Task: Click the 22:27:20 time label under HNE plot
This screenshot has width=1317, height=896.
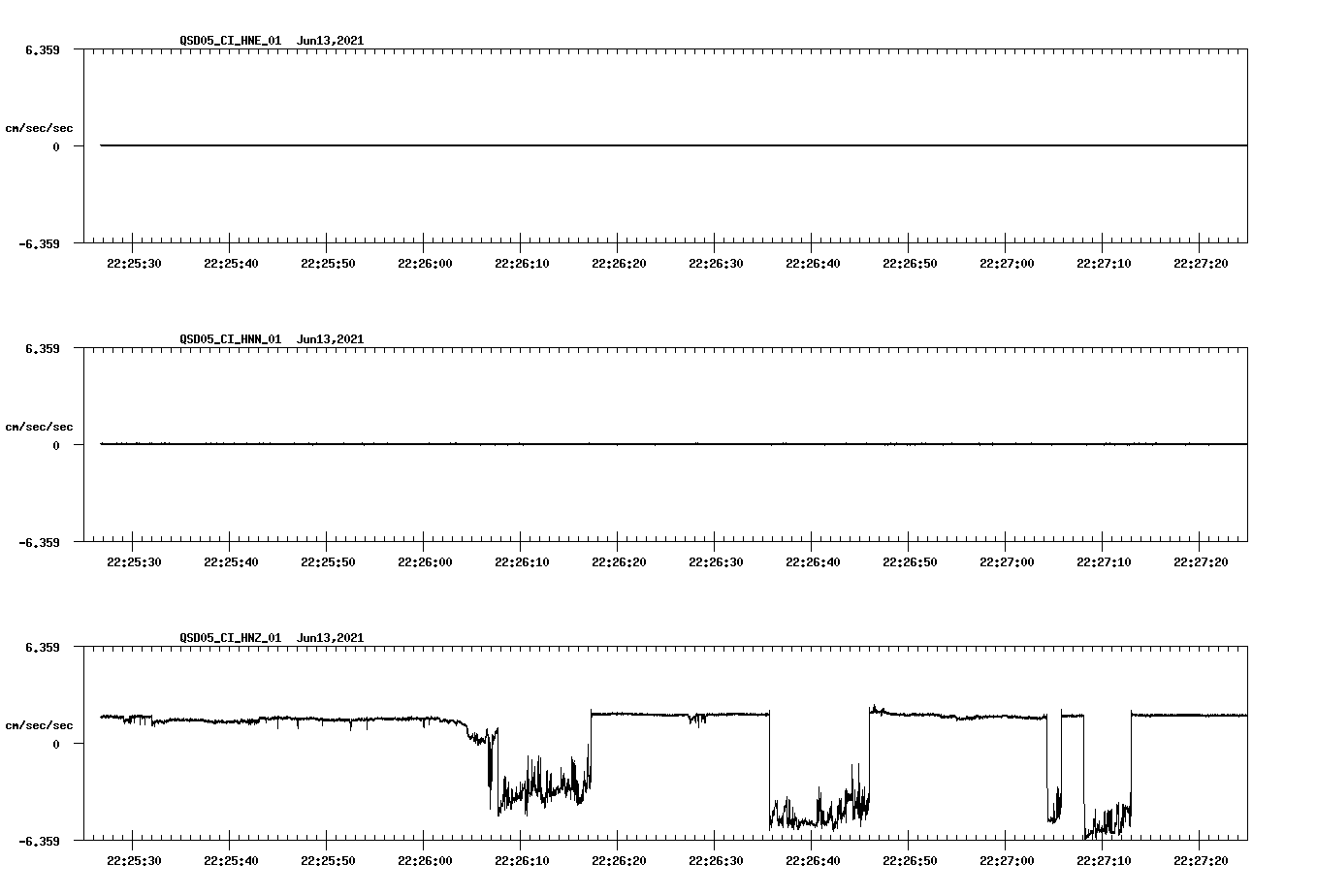Action: (x=1201, y=264)
